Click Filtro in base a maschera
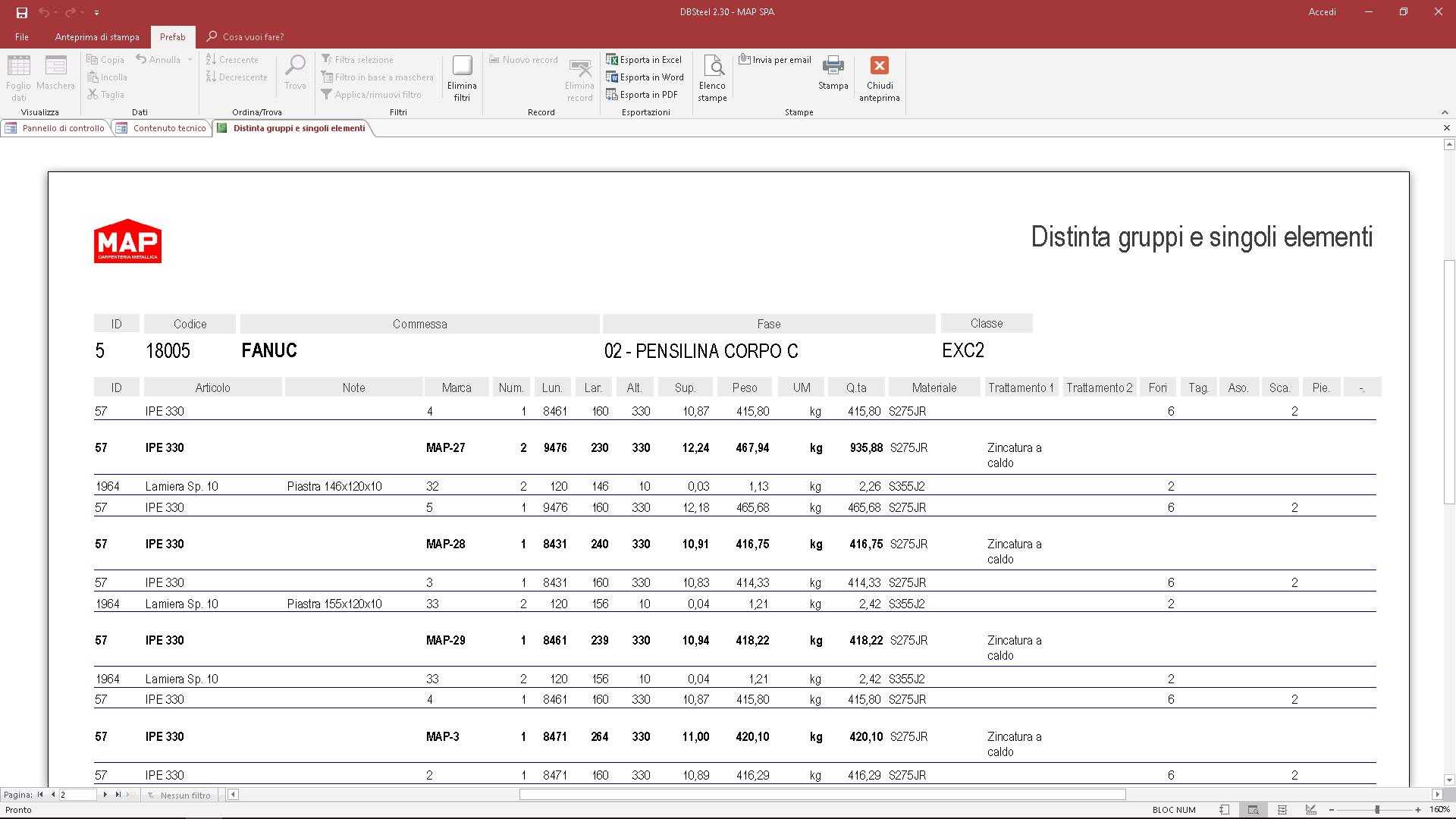1456x819 pixels. click(x=378, y=77)
